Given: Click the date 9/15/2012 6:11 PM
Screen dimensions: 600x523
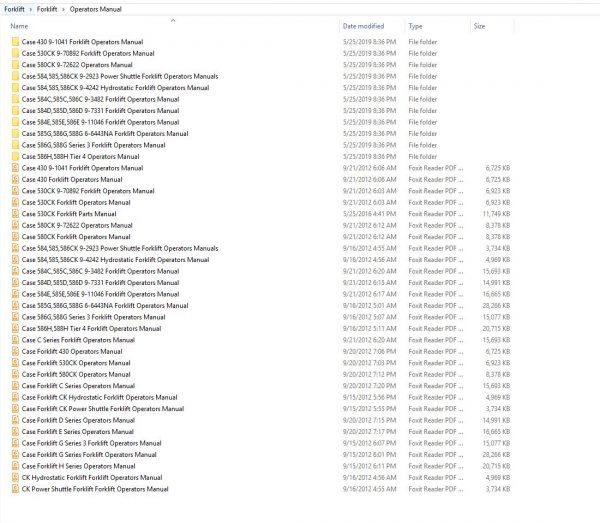Looking at the screenshot, I should (369, 466).
